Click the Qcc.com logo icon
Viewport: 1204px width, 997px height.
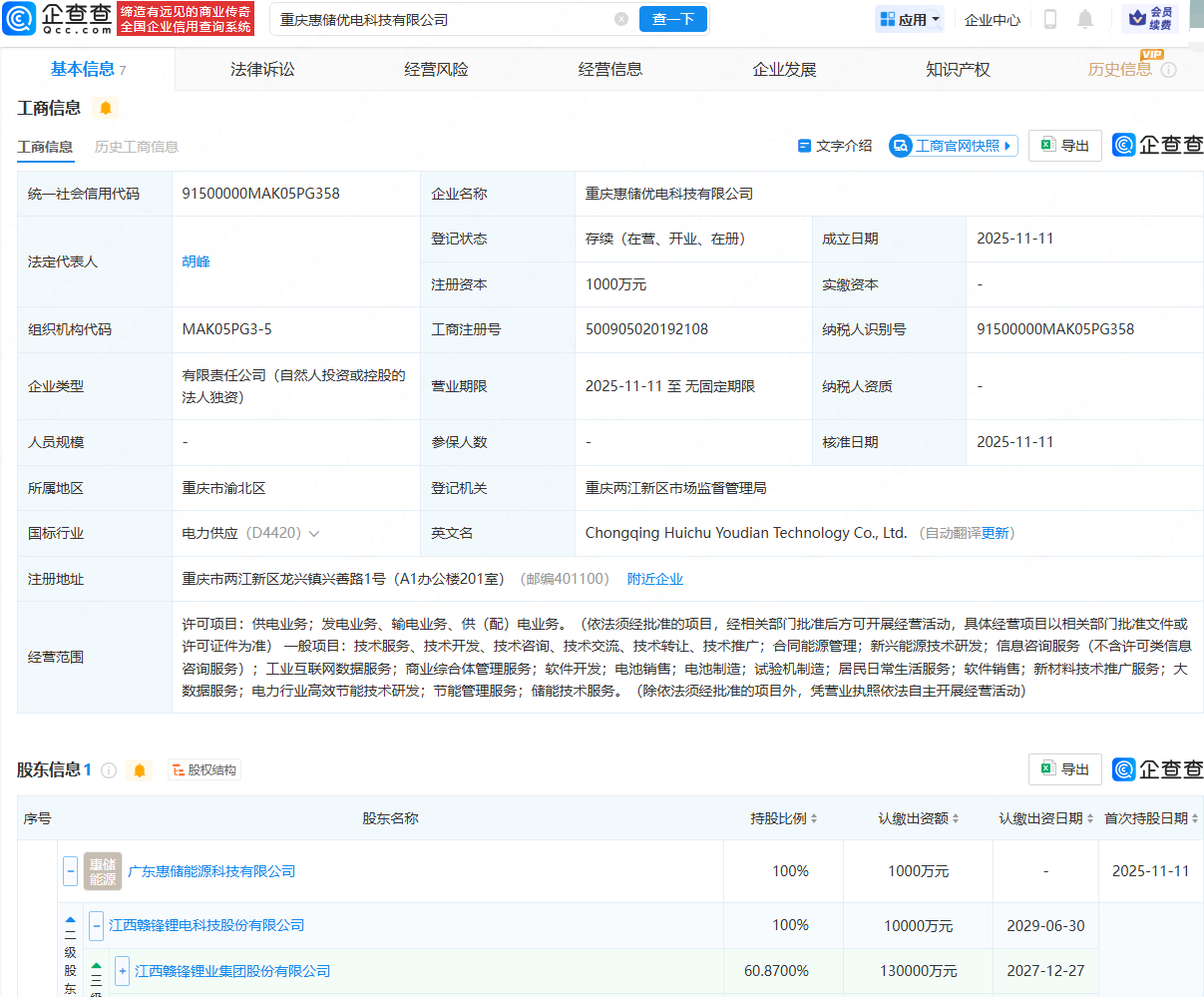tap(20, 19)
